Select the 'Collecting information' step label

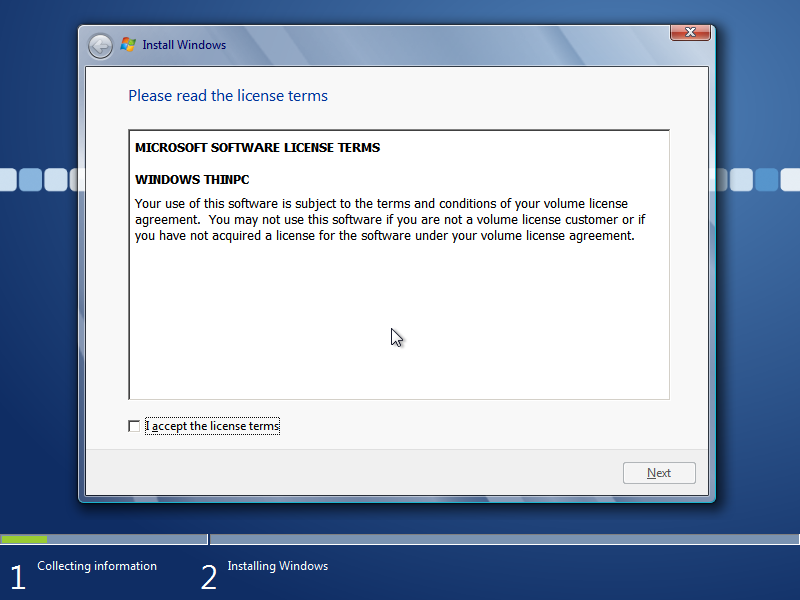tap(97, 566)
